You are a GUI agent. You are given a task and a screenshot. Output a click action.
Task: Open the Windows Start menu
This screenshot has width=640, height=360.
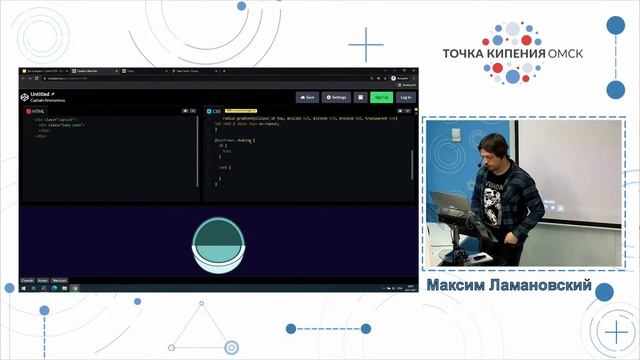(x=24, y=288)
